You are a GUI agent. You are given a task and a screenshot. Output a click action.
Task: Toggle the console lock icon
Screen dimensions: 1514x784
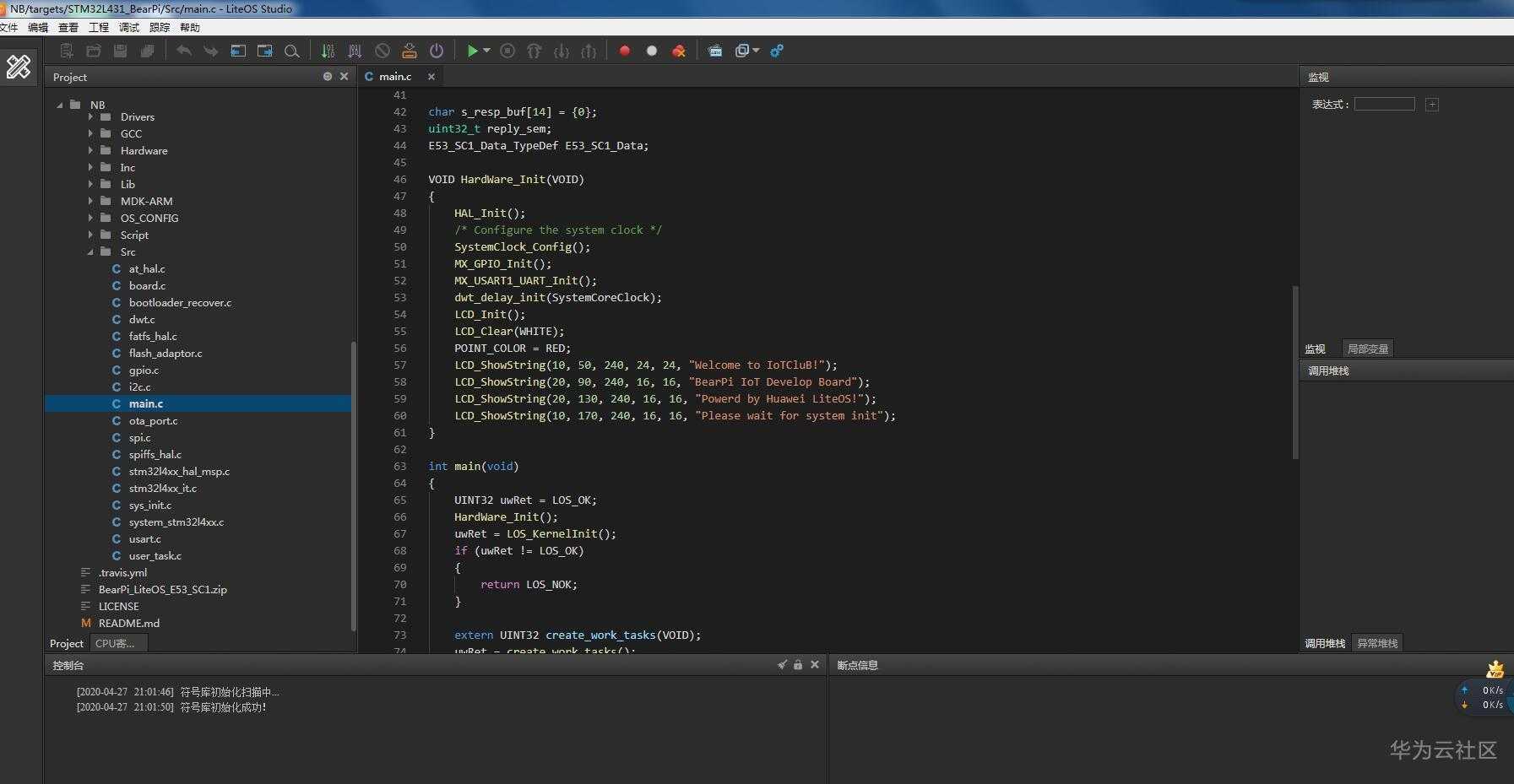click(798, 665)
